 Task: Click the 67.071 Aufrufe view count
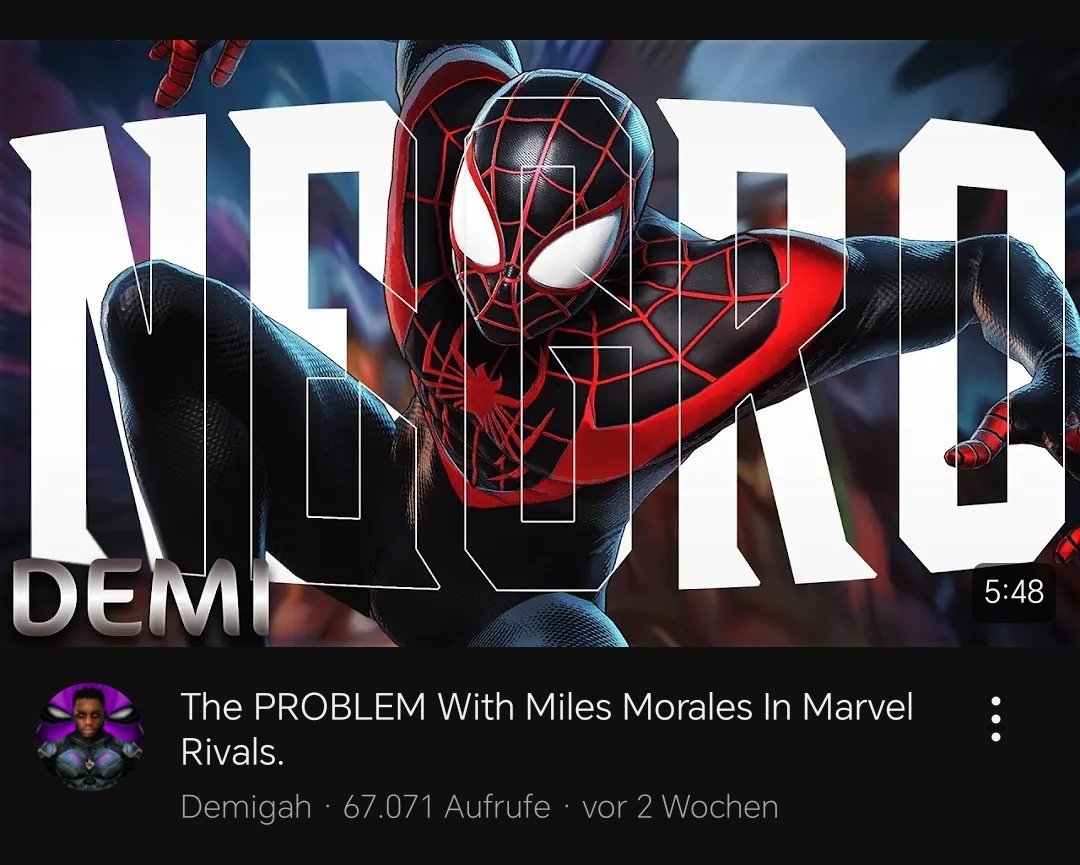click(446, 806)
